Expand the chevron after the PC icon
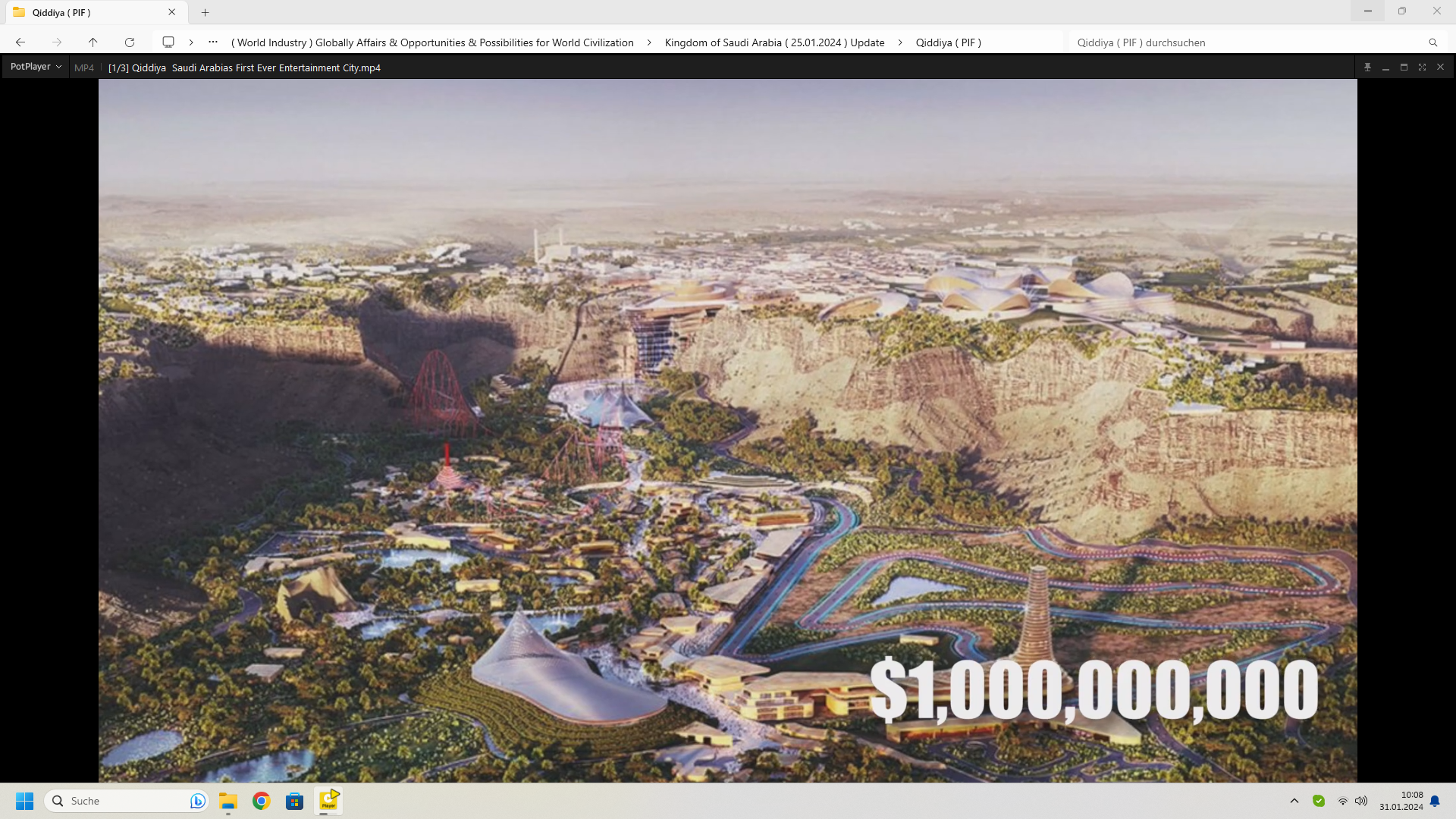This screenshot has height=819, width=1456. (x=191, y=42)
